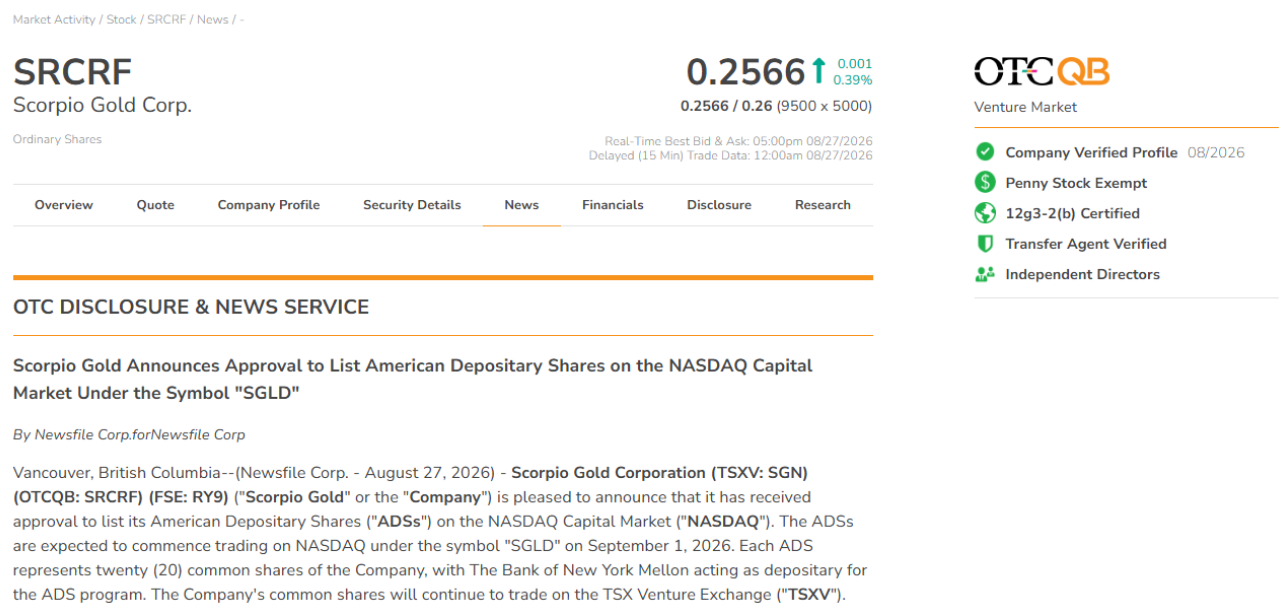Click the Scorpio Gold NASDAQ announcement headline
Image resolution: width=1282 pixels, height=612 pixels.
(x=413, y=379)
